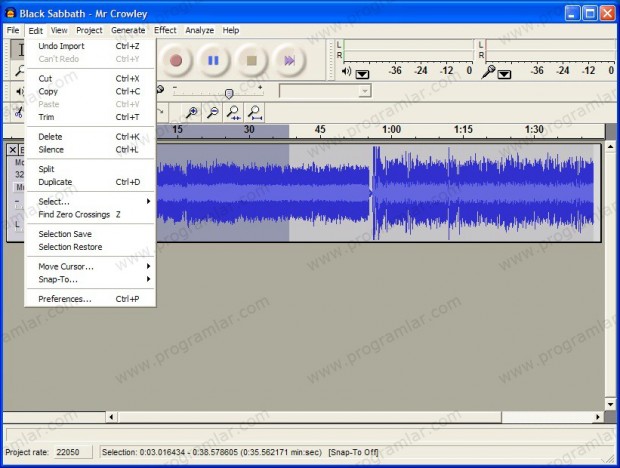Expand the Snap-To... submenu
Image resolution: width=620 pixels, height=468 pixels.
coord(91,279)
